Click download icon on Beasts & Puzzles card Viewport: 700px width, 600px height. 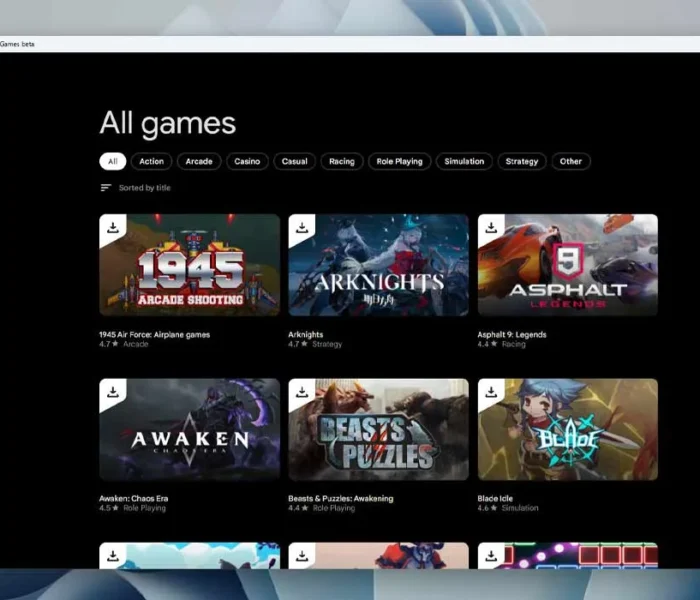click(x=302, y=392)
